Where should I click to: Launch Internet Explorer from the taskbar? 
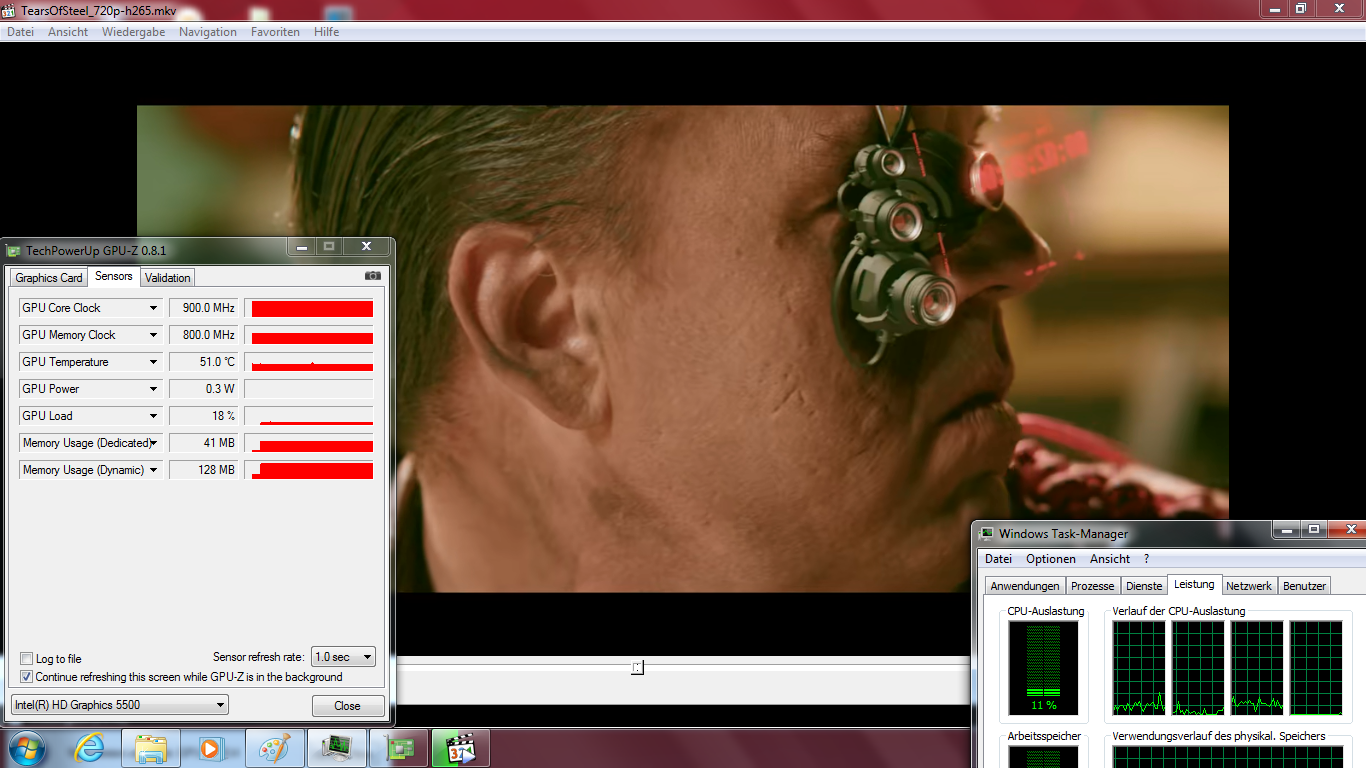(89, 748)
